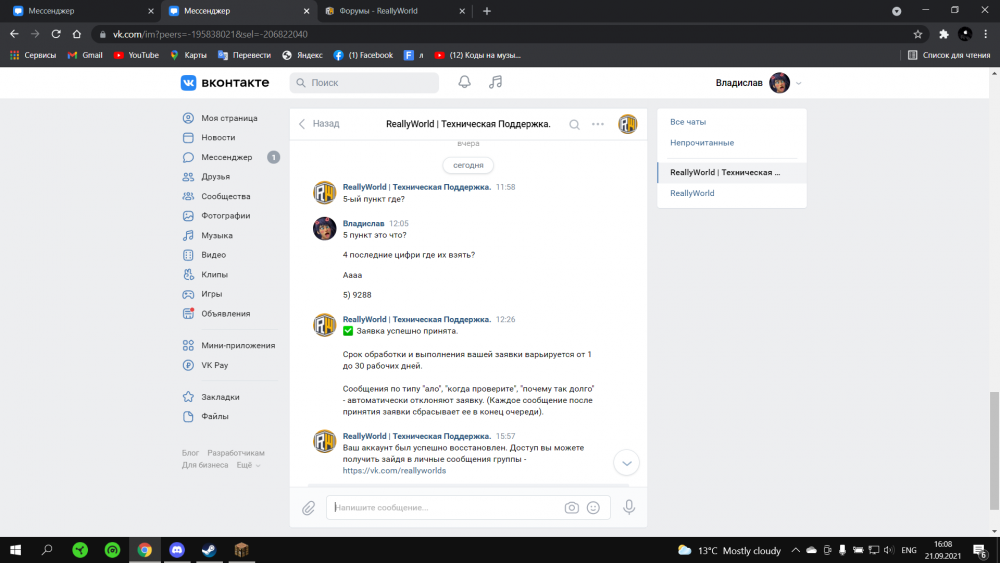
Task: Open Разработчикам footer link
Action: pos(235,453)
